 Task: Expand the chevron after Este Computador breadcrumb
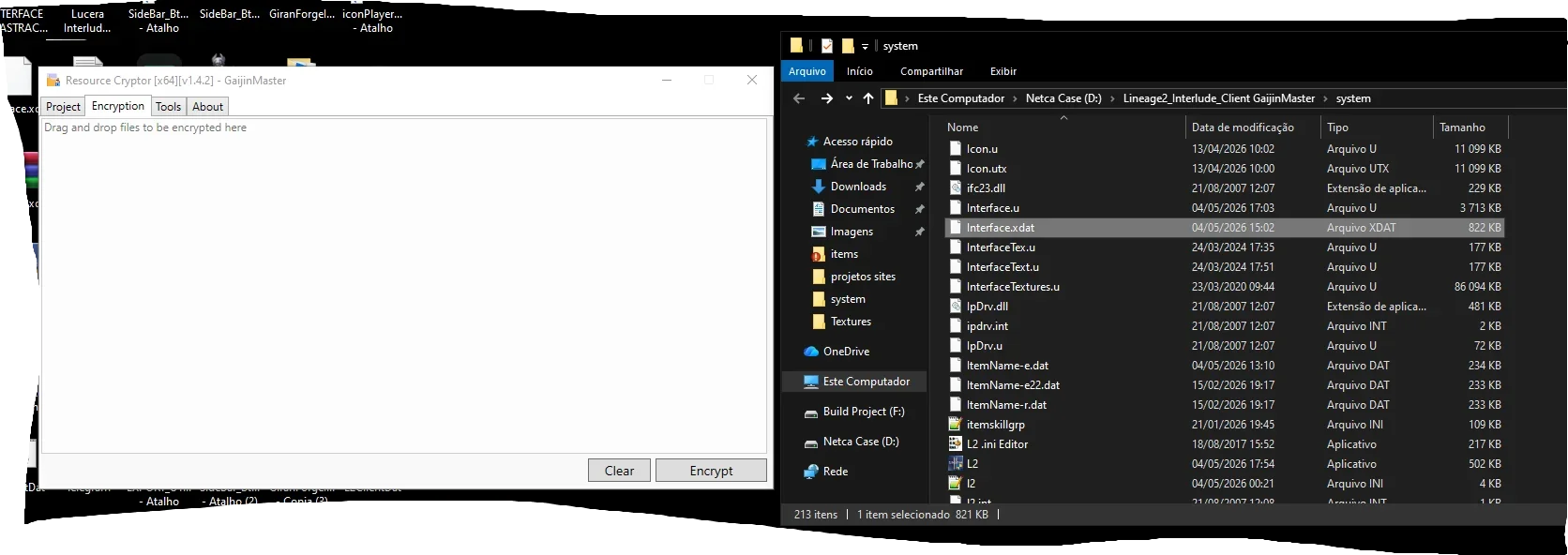(x=1016, y=98)
